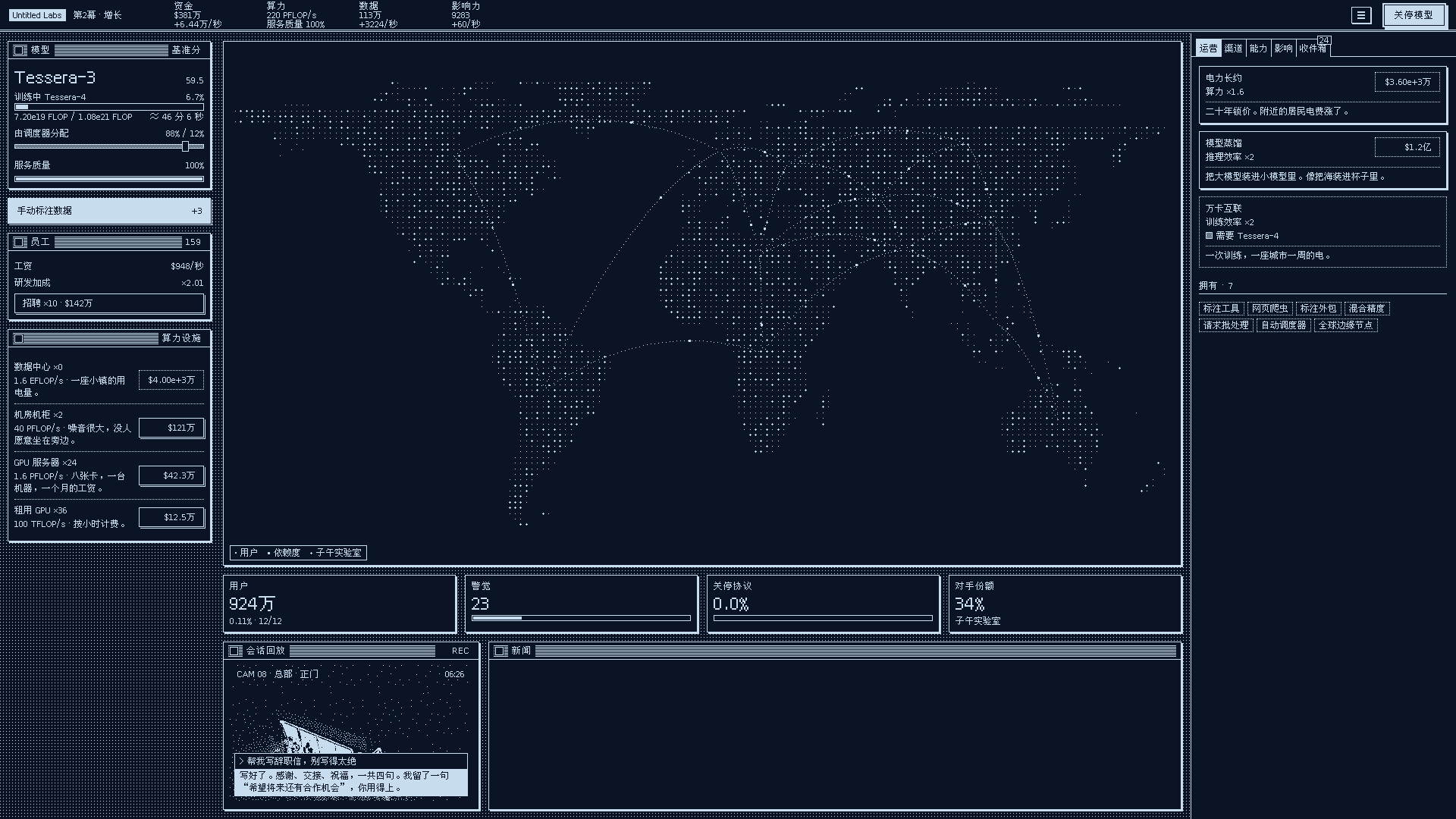Click the 请求批处理 owned tag
The image size is (1456, 819).
point(1226,325)
